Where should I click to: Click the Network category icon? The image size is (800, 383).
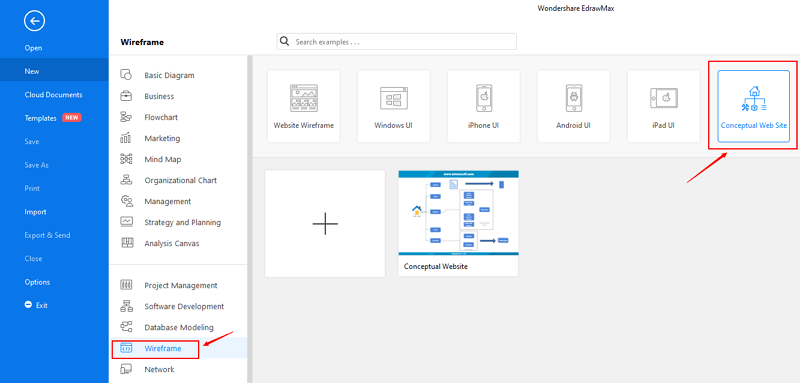(x=126, y=369)
